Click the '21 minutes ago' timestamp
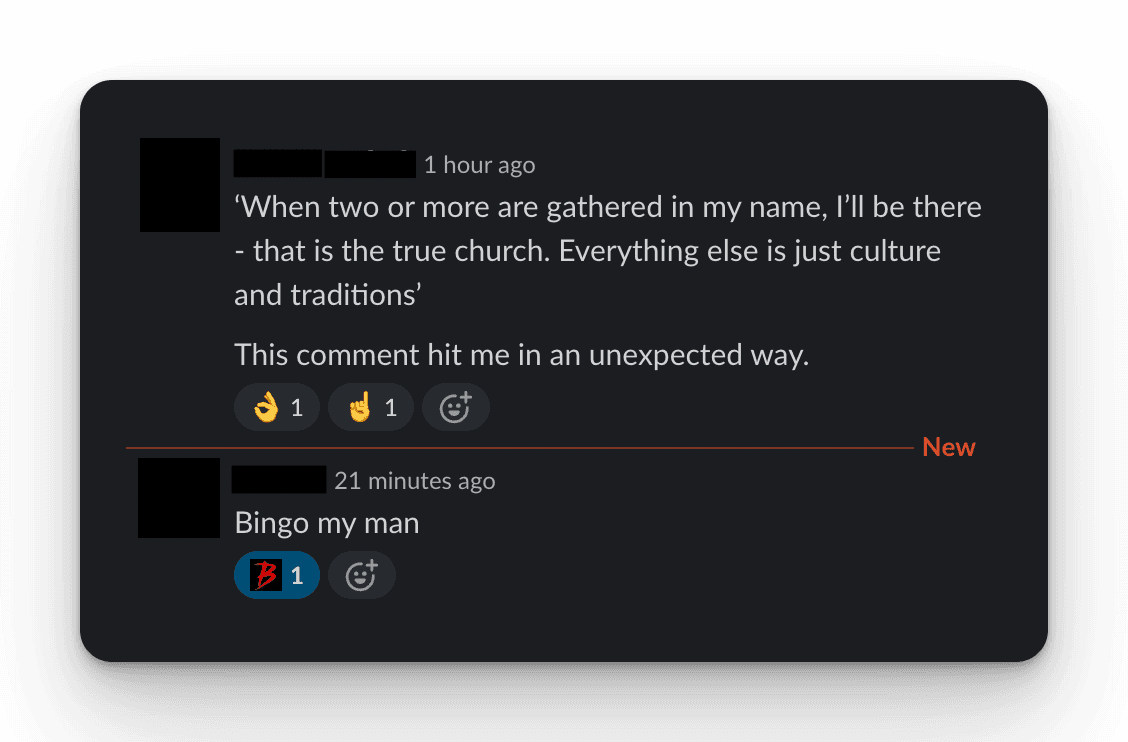1128x742 pixels. point(414,481)
